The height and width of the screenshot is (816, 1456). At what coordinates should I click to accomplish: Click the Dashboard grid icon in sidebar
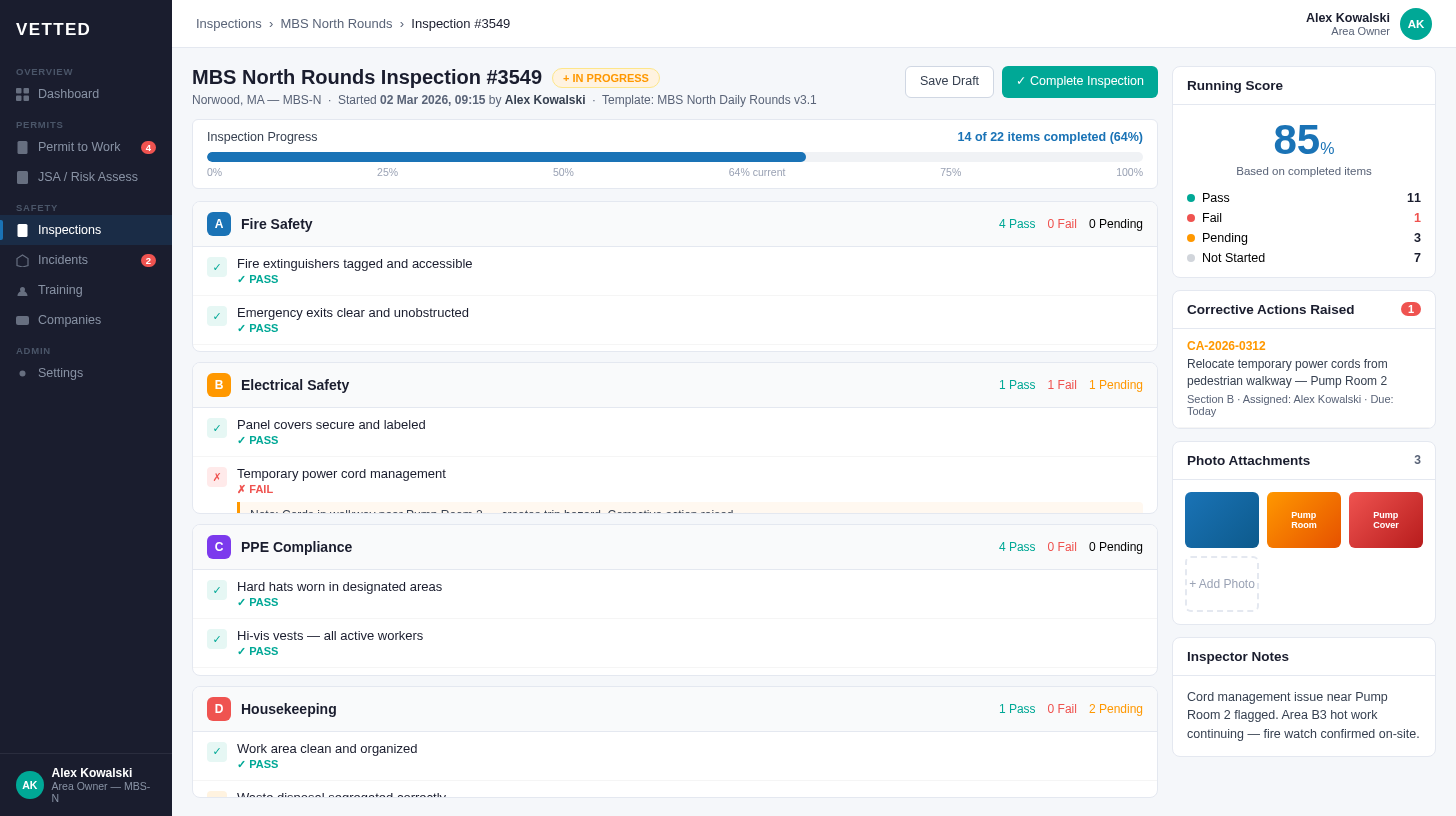pos(22,94)
